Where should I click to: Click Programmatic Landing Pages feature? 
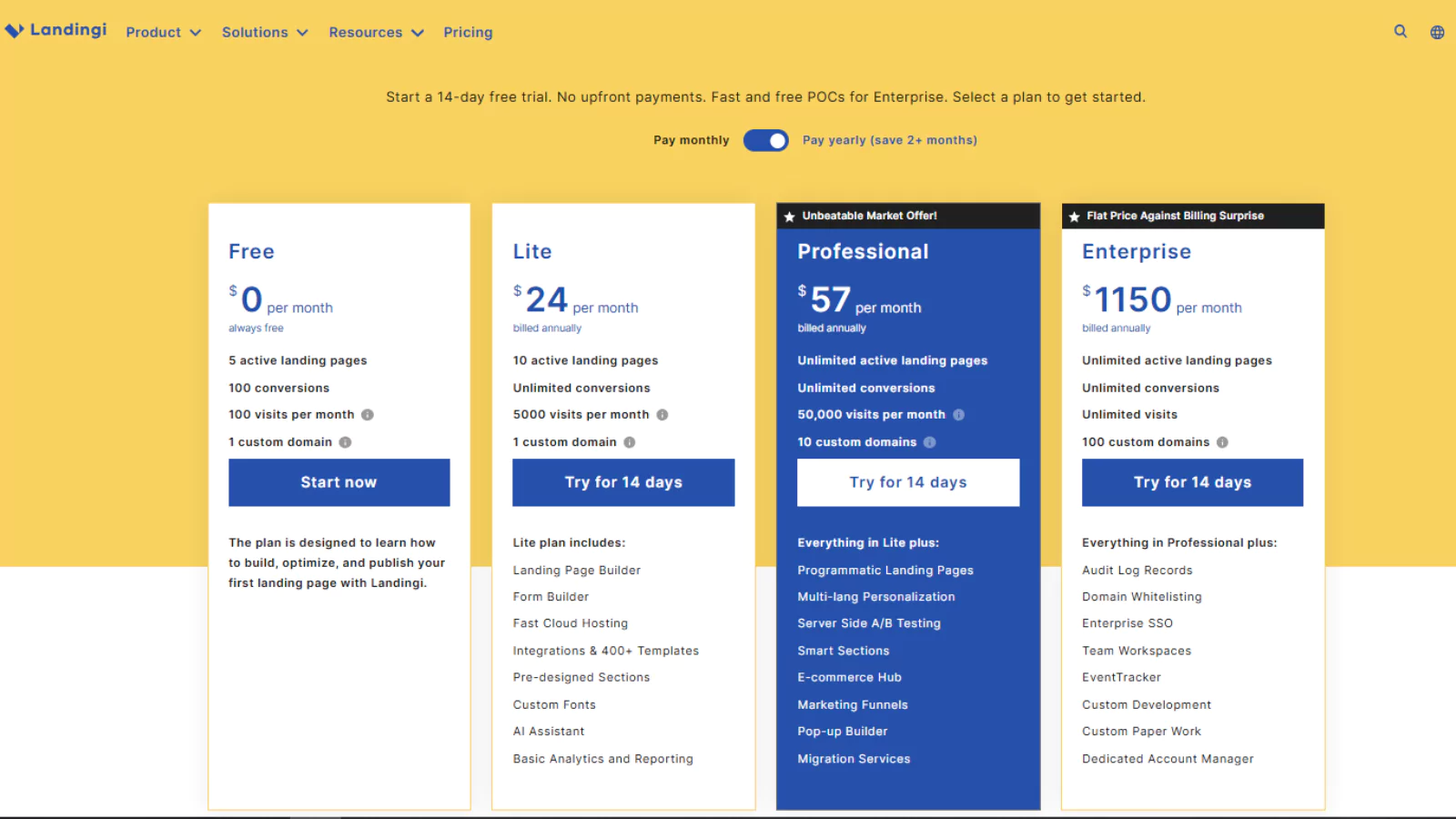(885, 571)
